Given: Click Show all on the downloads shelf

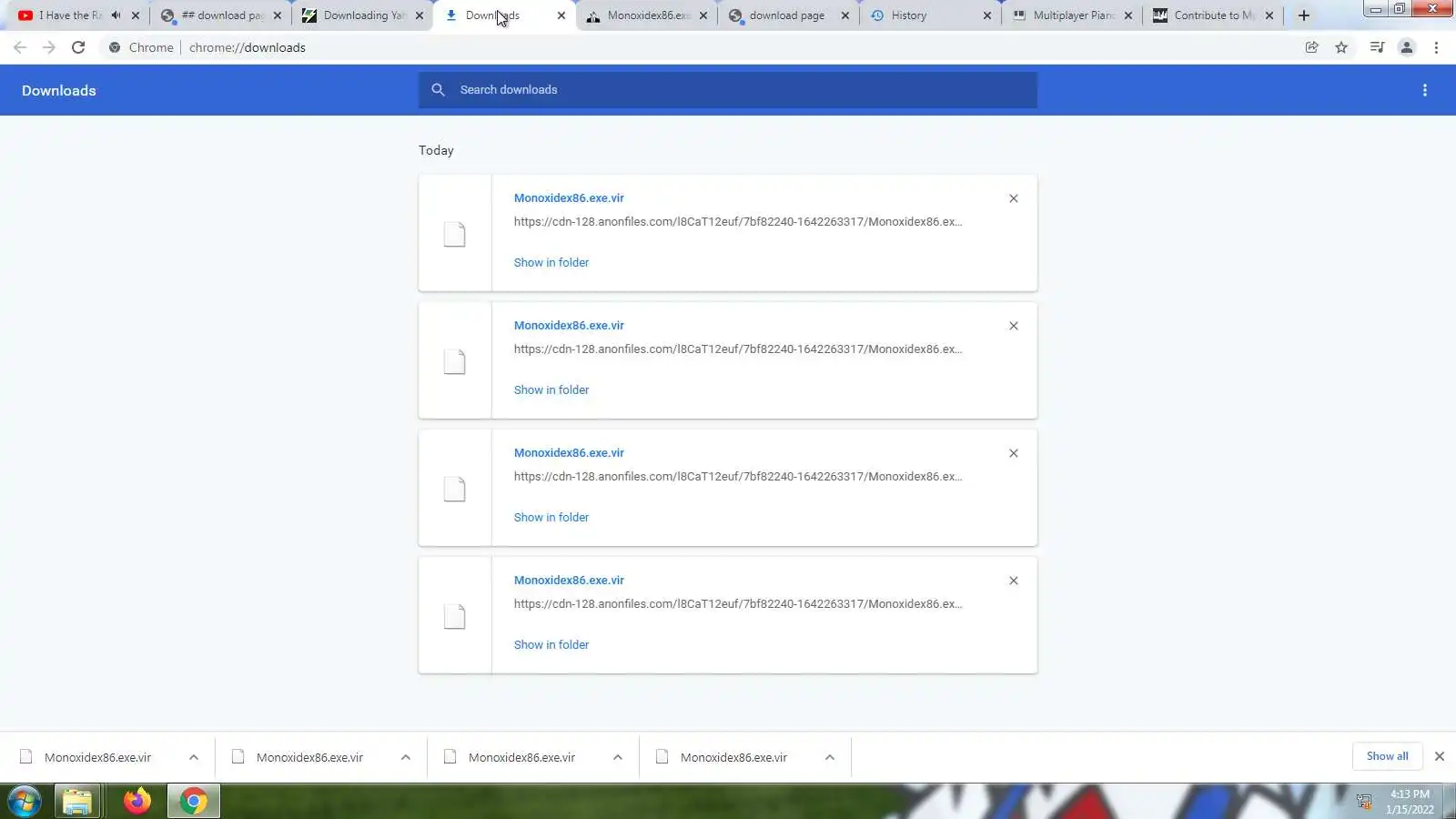Looking at the screenshot, I should coord(1387,756).
